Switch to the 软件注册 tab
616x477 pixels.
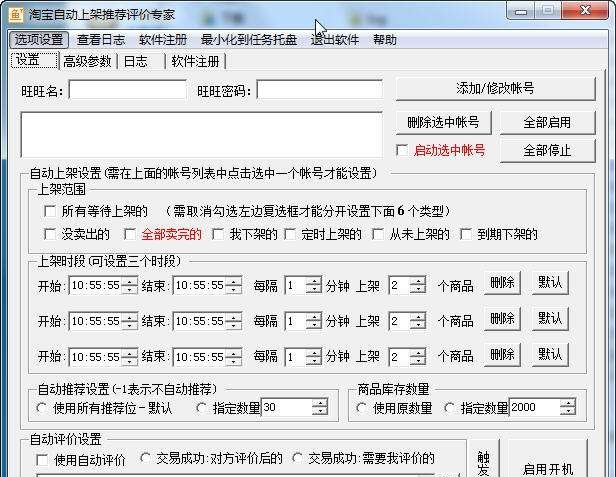(x=196, y=61)
